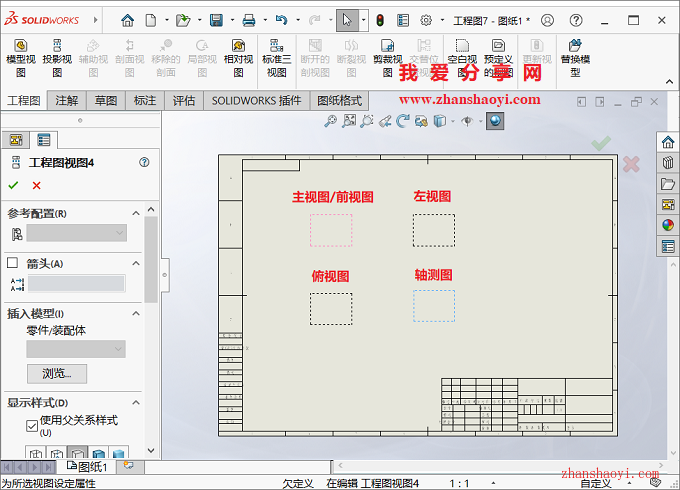Viewport: 680px width, 490px height.
Task: Click the 浏览... browse button
Action: tap(57, 373)
